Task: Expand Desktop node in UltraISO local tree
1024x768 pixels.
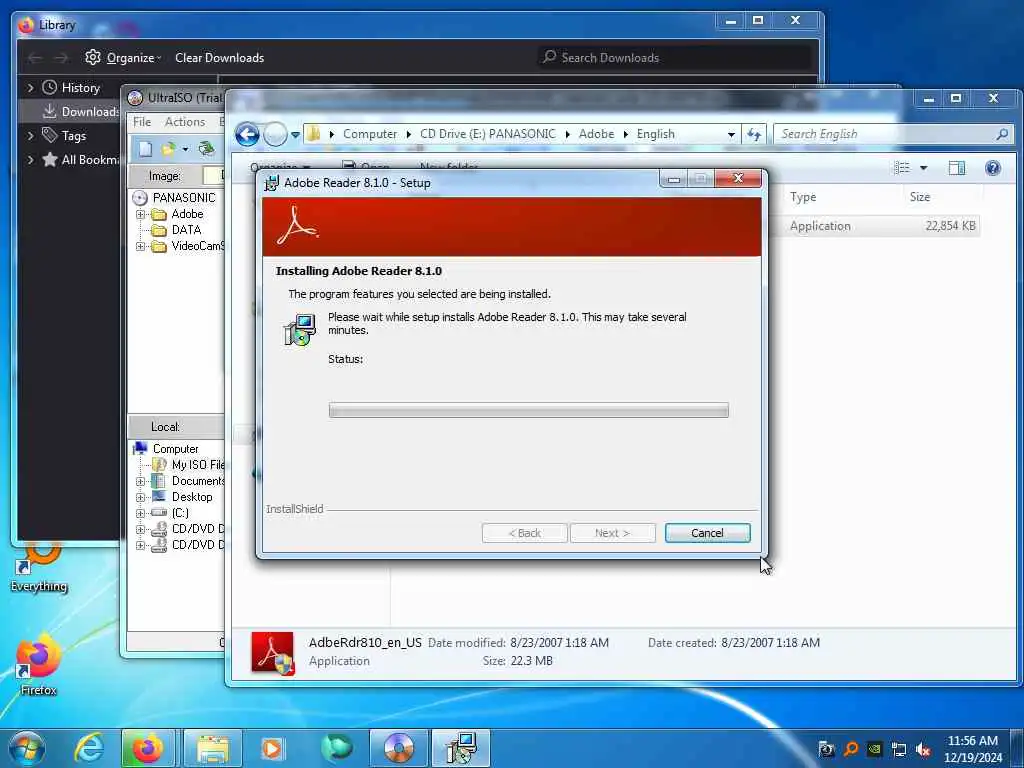Action: (140, 497)
